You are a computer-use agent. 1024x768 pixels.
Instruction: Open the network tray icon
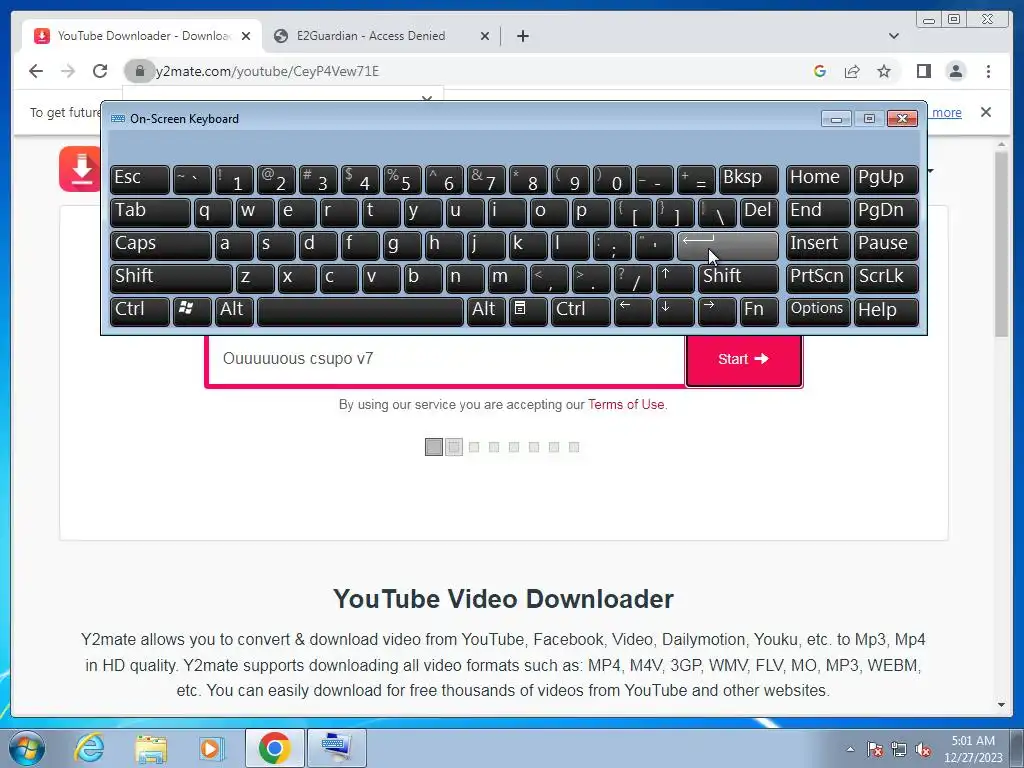[x=899, y=749]
